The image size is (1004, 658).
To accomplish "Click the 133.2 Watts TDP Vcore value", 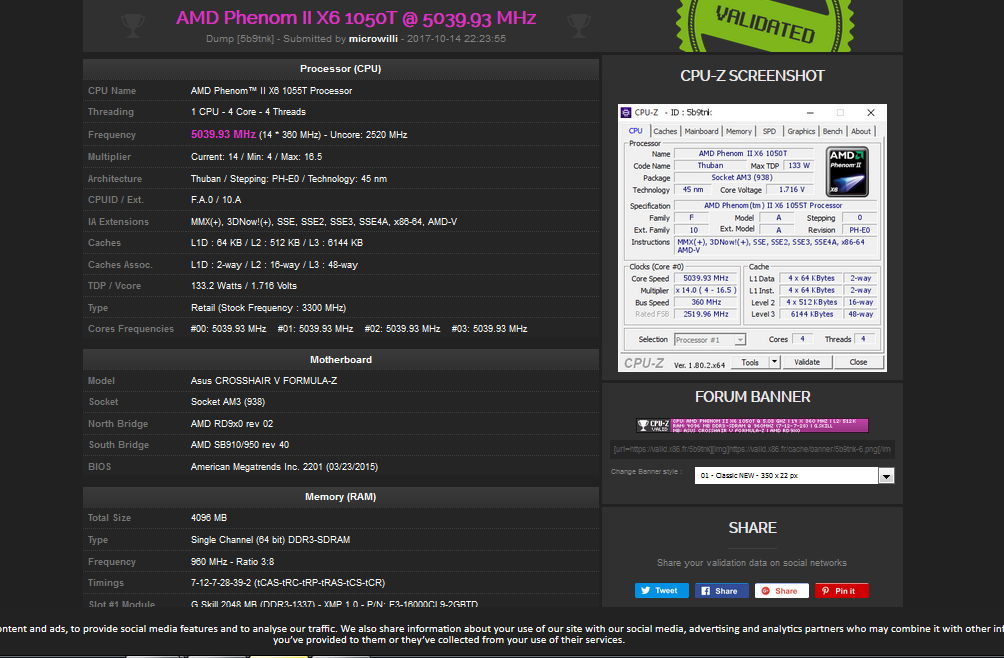I will pos(244,286).
